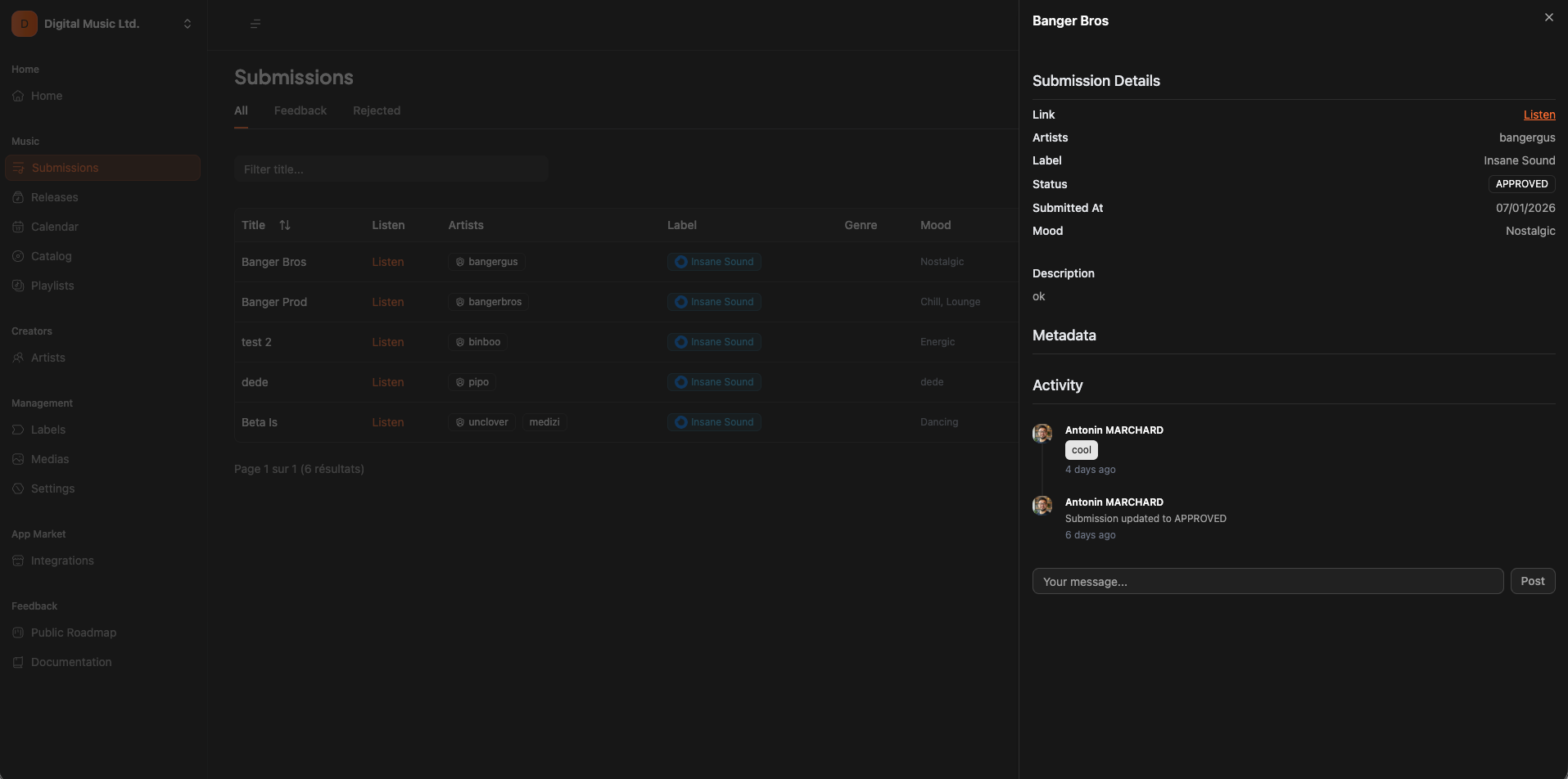Click the Playlists sidebar icon
The width and height of the screenshot is (1568, 779).
pyautogui.click(x=18, y=286)
